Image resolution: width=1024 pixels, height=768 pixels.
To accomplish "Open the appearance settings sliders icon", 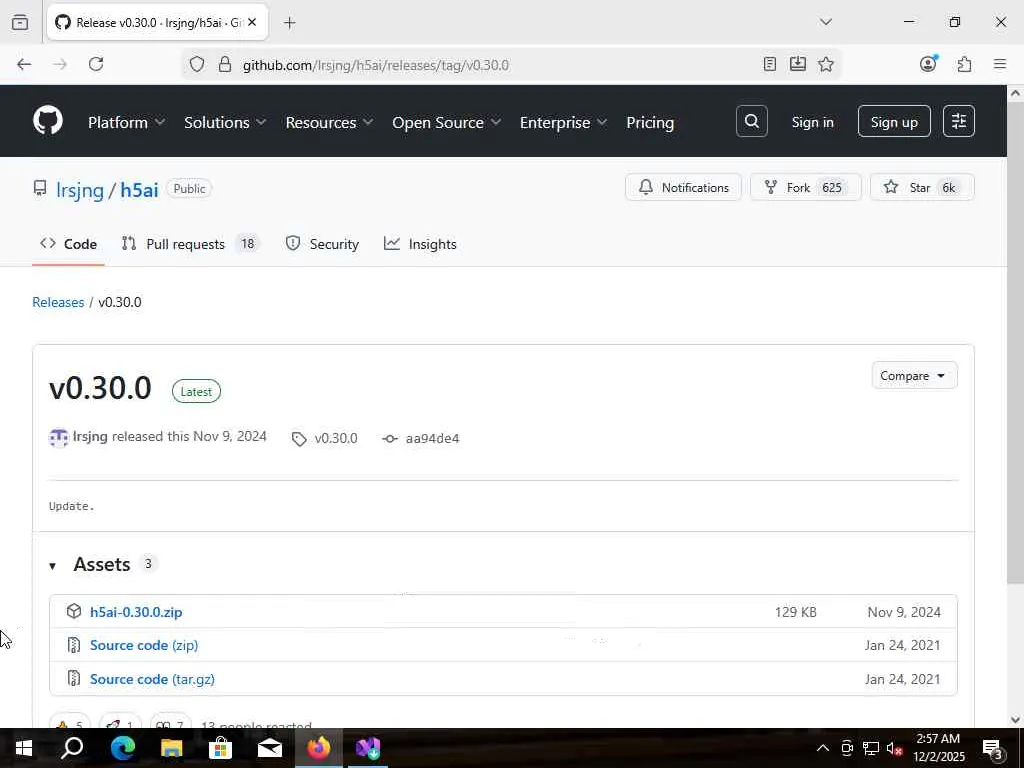I will (959, 121).
